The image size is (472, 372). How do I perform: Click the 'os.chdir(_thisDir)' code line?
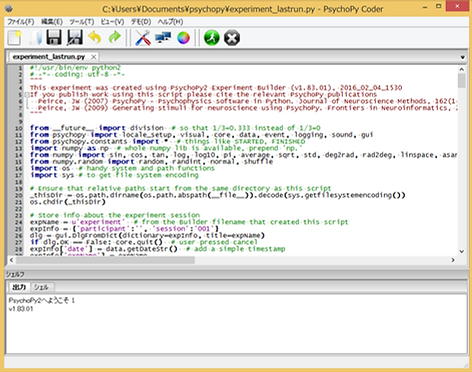pos(68,202)
